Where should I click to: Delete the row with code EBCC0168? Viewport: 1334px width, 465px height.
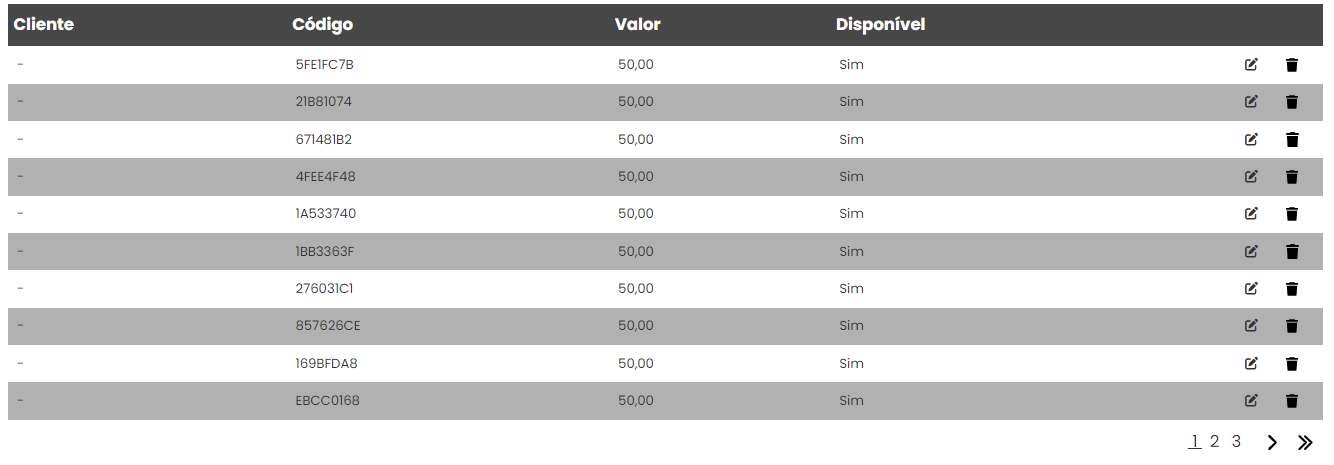click(x=1292, y=401)
